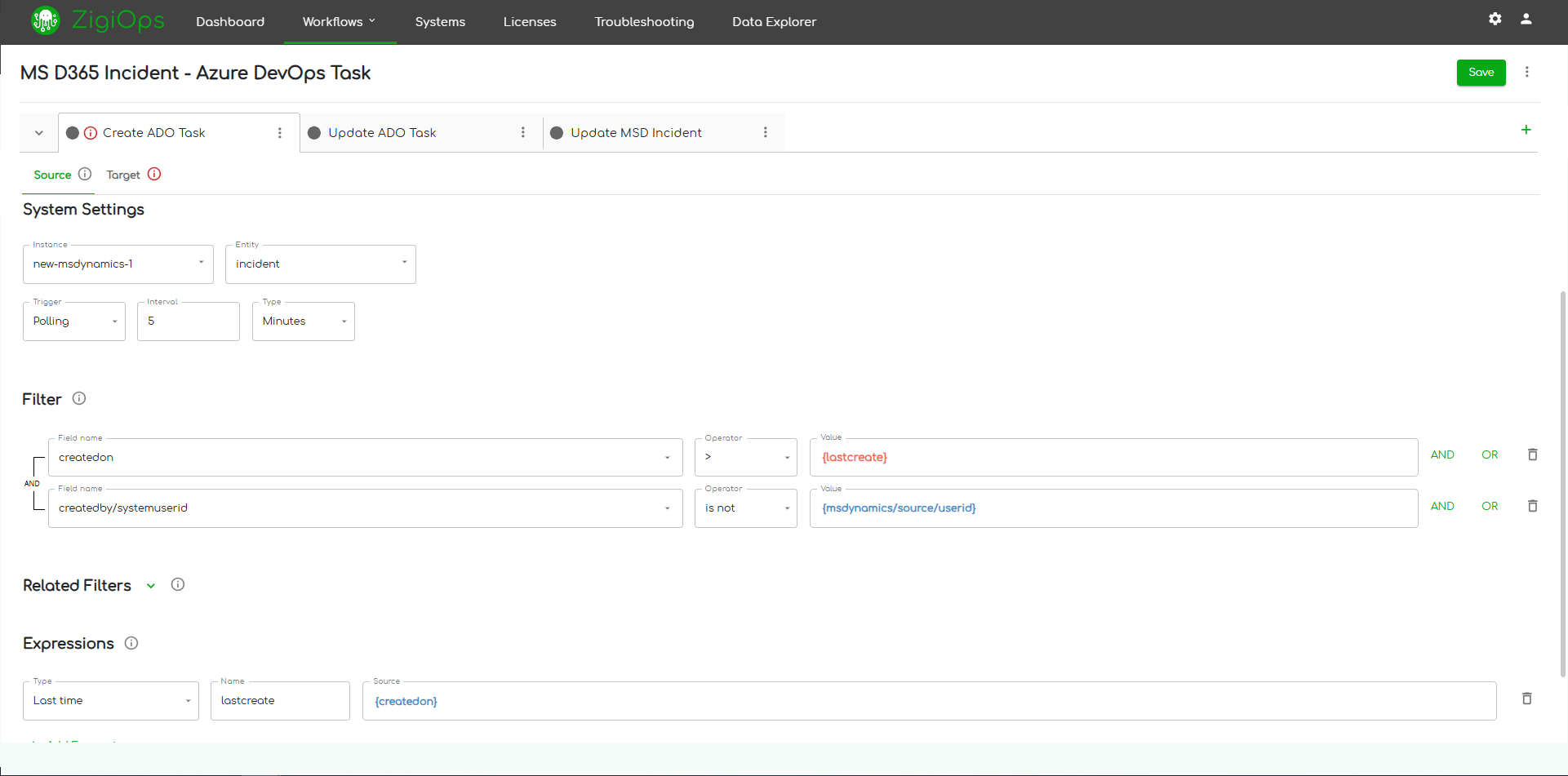Click the page vertical scrollbar

(x=1562, y=483)
